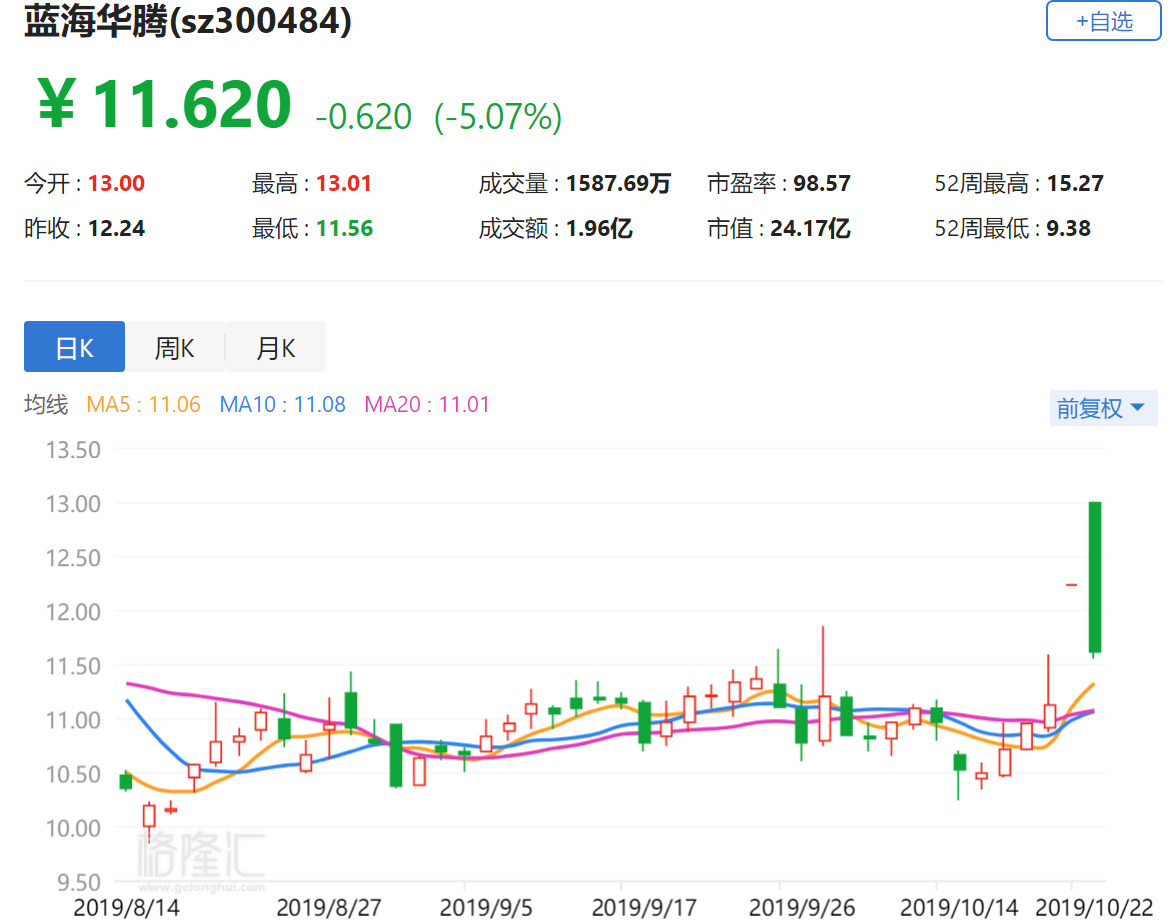Click 52周最高 value 15.27

1075,183
